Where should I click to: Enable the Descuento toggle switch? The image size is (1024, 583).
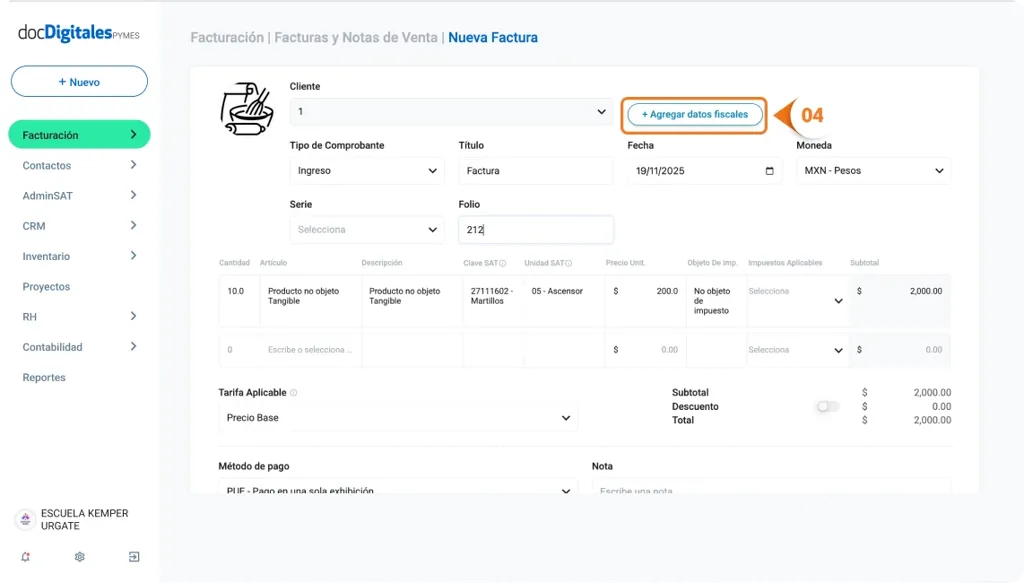tap(827, 407)
